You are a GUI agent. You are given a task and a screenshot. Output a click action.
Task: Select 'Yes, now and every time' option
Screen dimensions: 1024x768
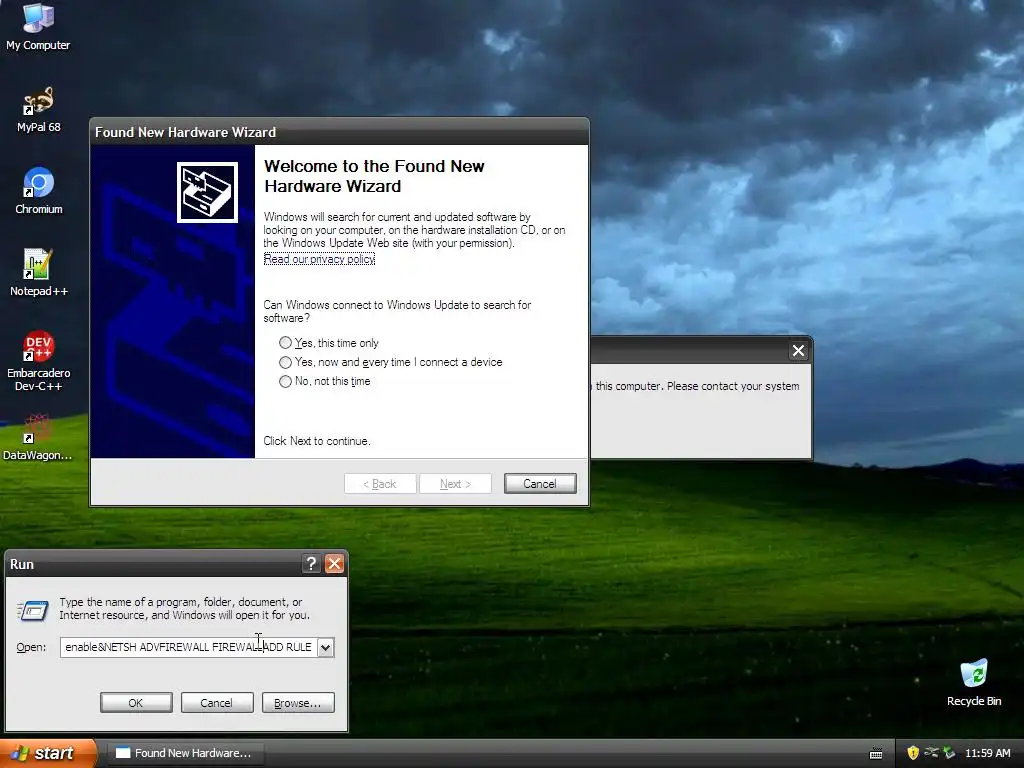coord(391,362)
